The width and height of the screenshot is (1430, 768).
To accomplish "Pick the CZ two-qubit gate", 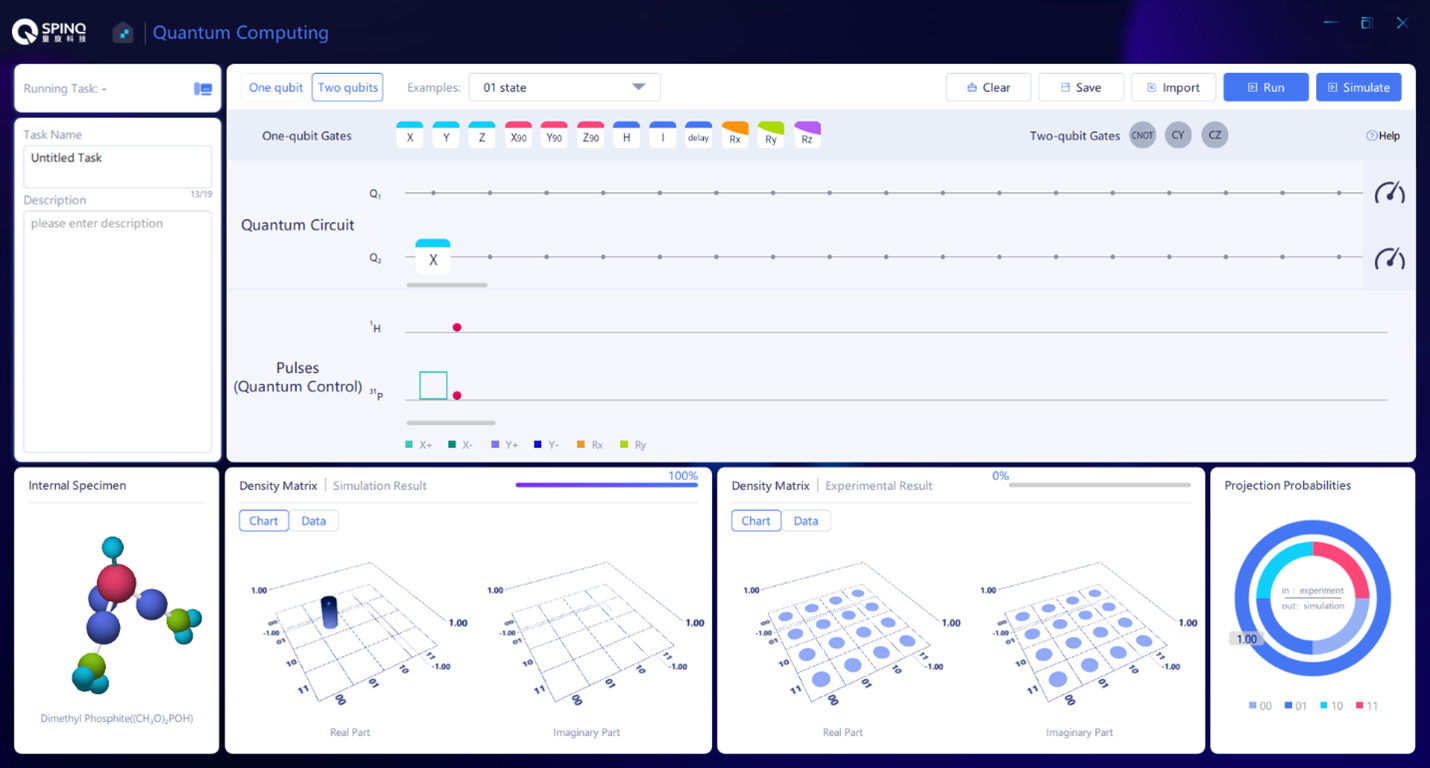I will 1215,135.
